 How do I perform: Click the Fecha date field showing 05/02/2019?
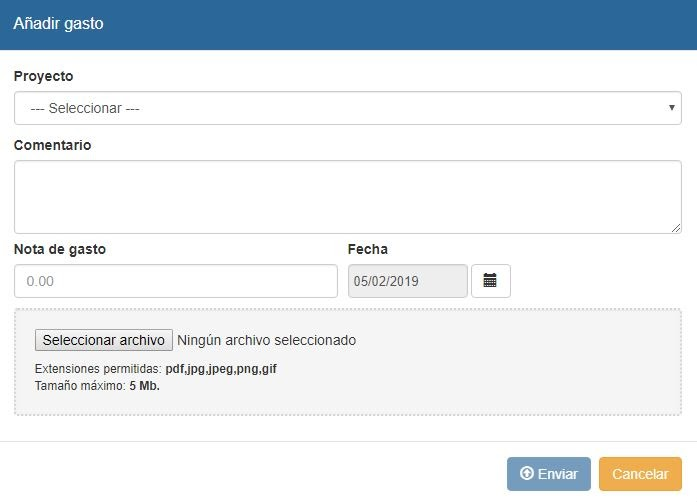(407, 281)
